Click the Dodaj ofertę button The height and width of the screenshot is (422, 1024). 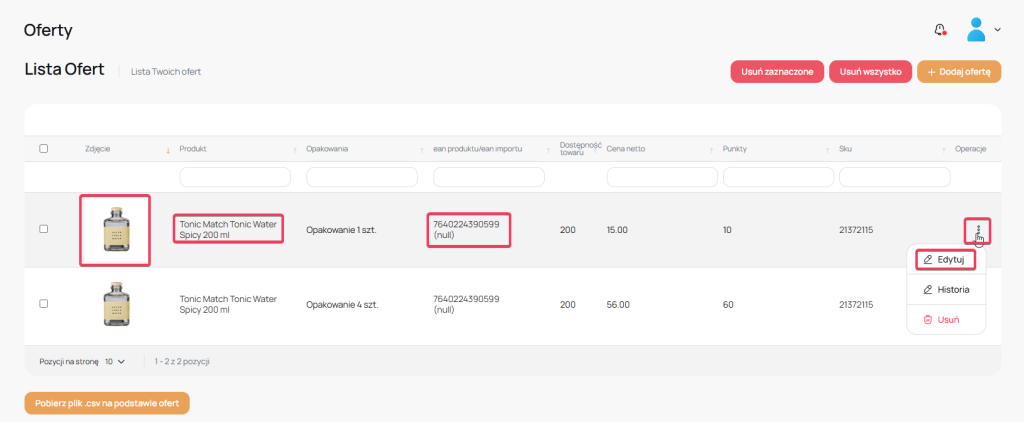(958, 72)
